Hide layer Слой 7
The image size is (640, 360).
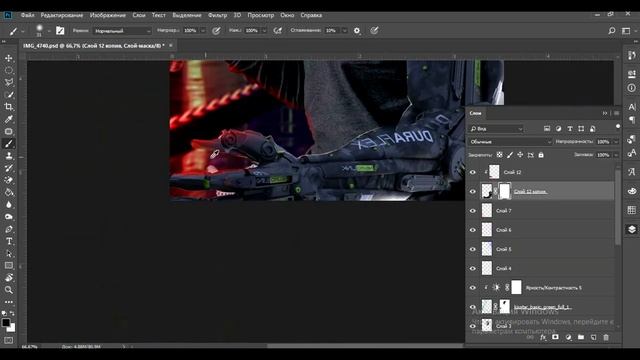[473, 211]
